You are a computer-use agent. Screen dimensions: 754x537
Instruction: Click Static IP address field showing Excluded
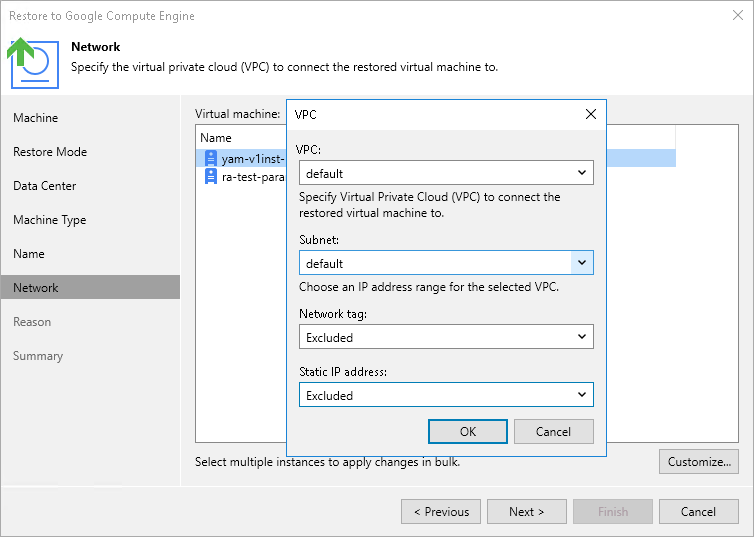coord(446,395)
